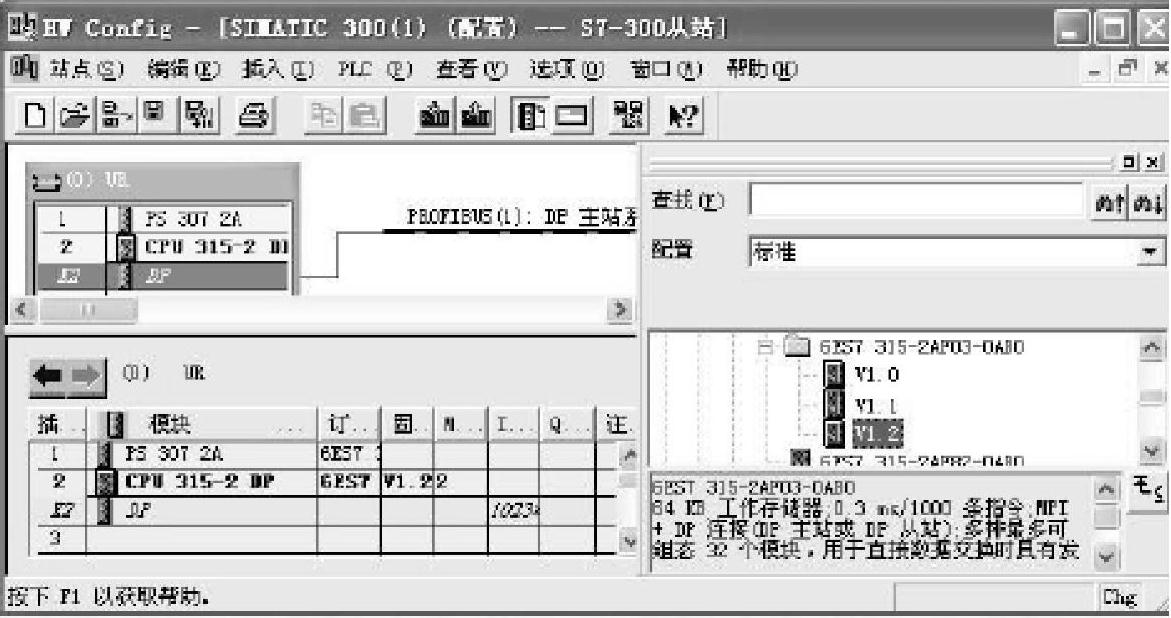Open the 选项(O) menu
The image size is (1171, 618).
click(x=567, y=69)
